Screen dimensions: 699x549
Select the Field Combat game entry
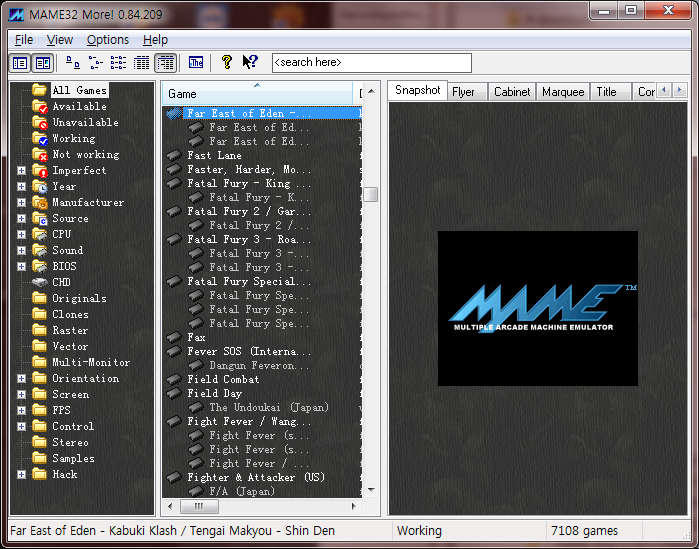[223, 380]
